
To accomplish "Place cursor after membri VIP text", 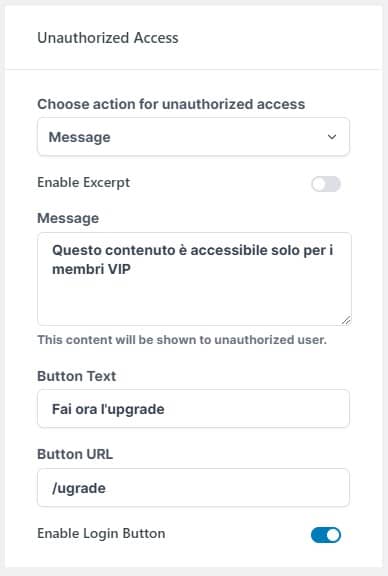I will tap(132, 269).
